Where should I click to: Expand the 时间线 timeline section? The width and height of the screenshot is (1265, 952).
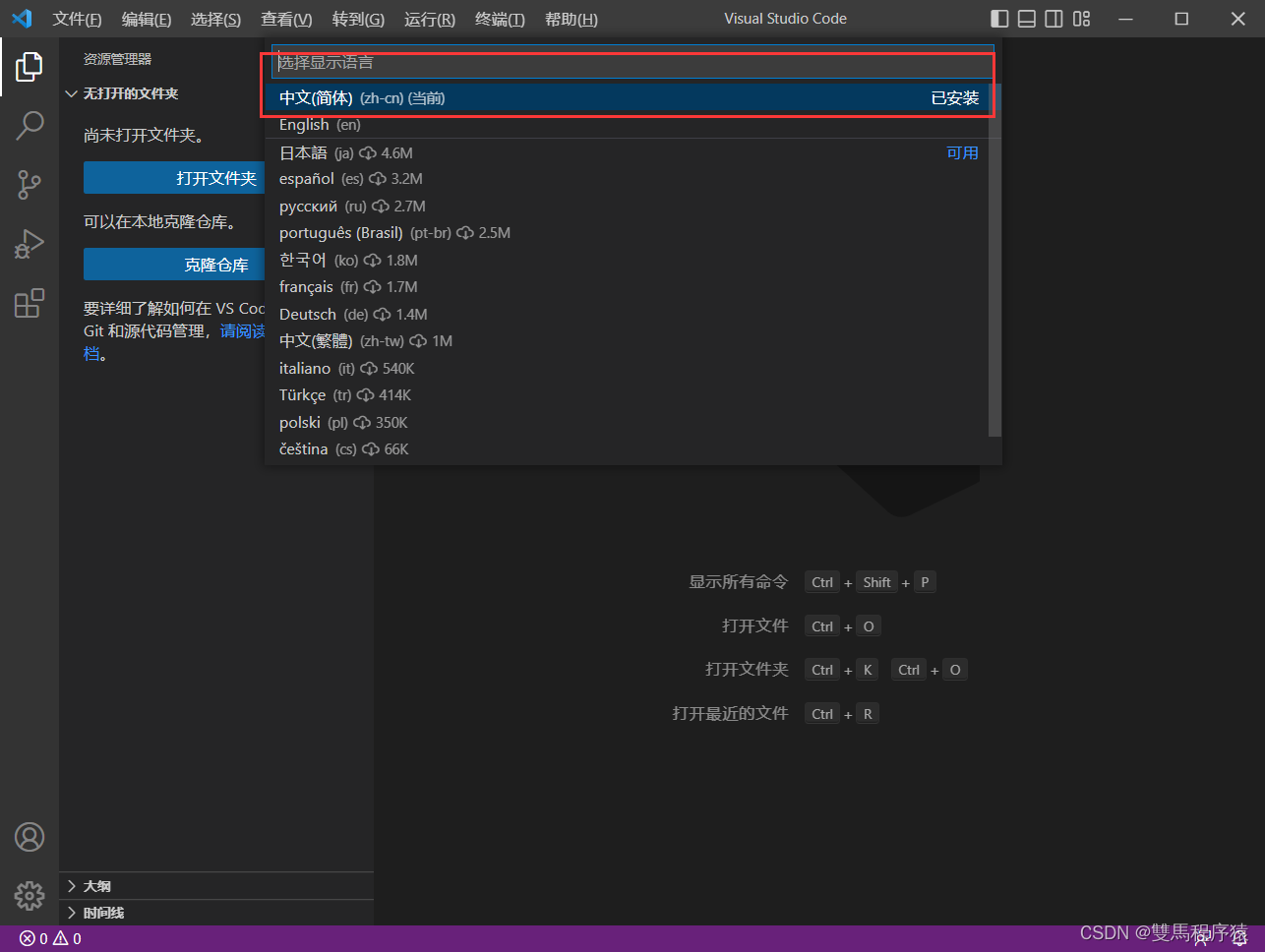point(71,913)
